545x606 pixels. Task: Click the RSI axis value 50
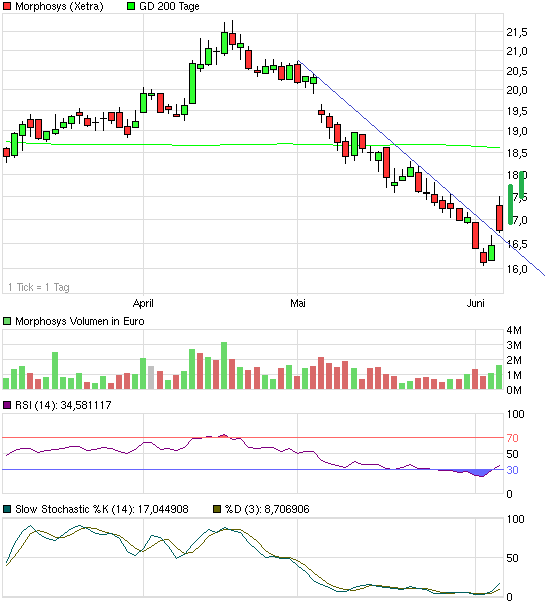coord(513,454)
